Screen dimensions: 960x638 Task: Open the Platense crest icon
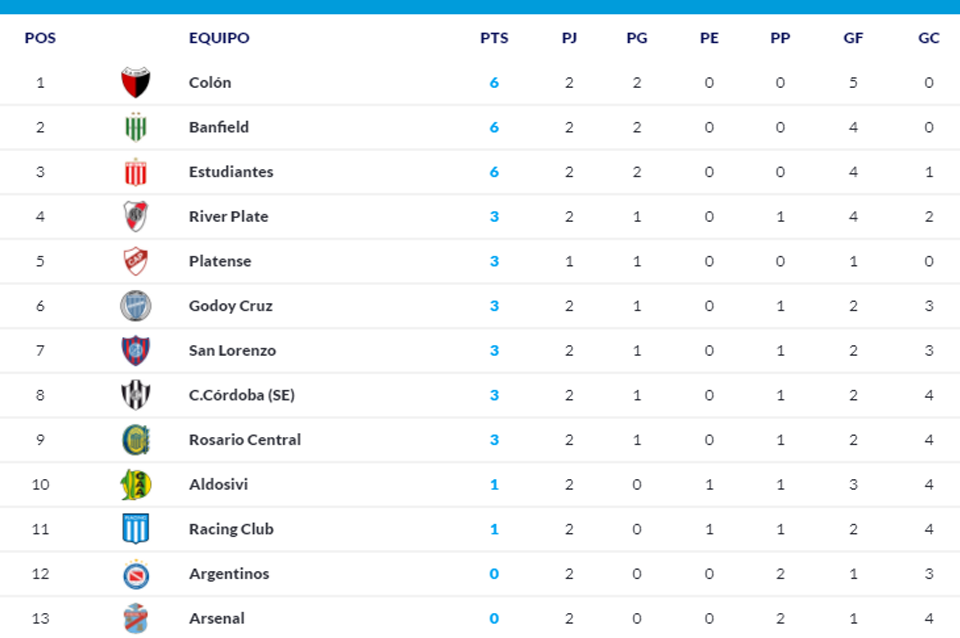(x=135, y=261)
